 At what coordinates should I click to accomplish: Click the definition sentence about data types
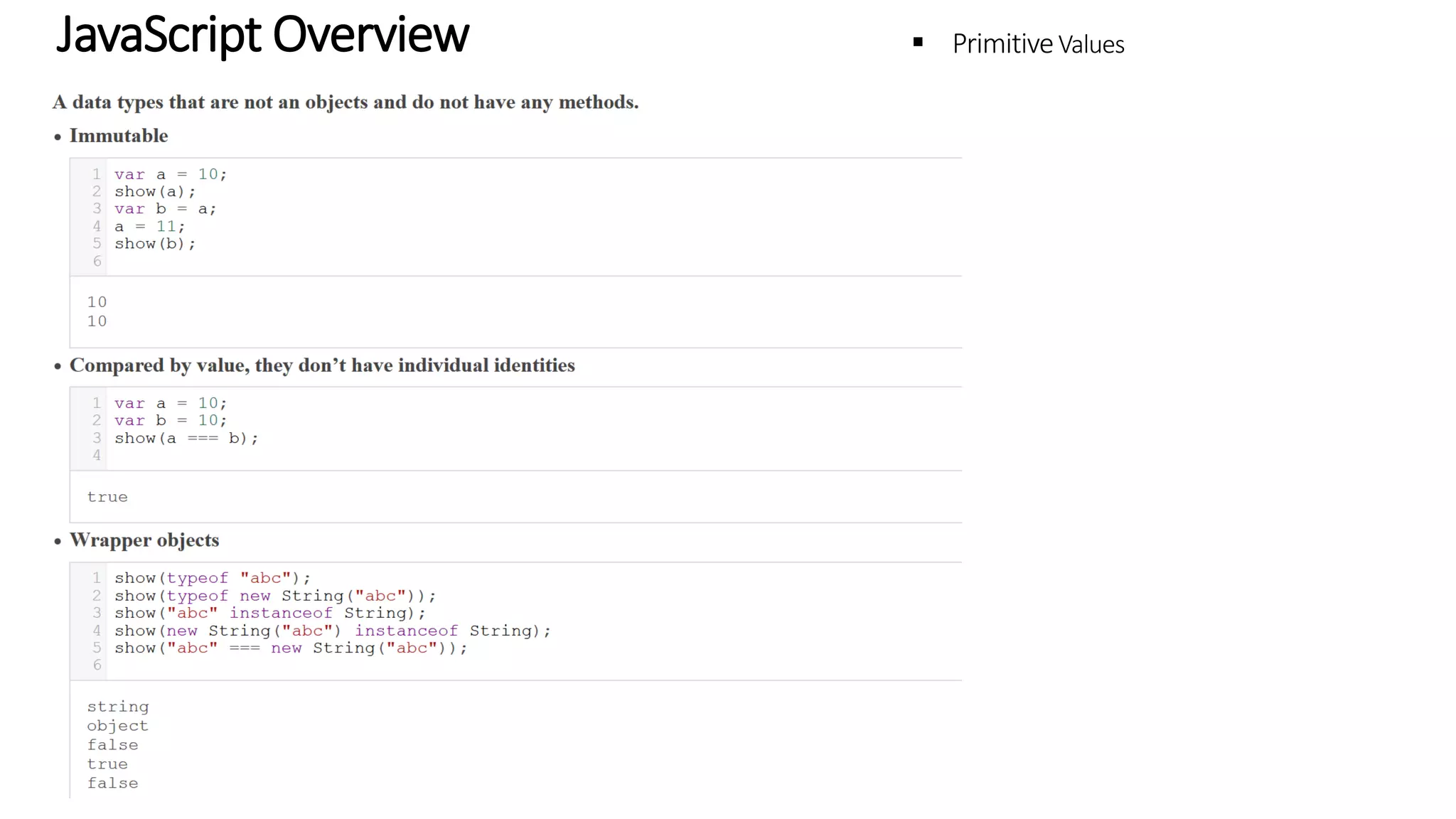346,102
